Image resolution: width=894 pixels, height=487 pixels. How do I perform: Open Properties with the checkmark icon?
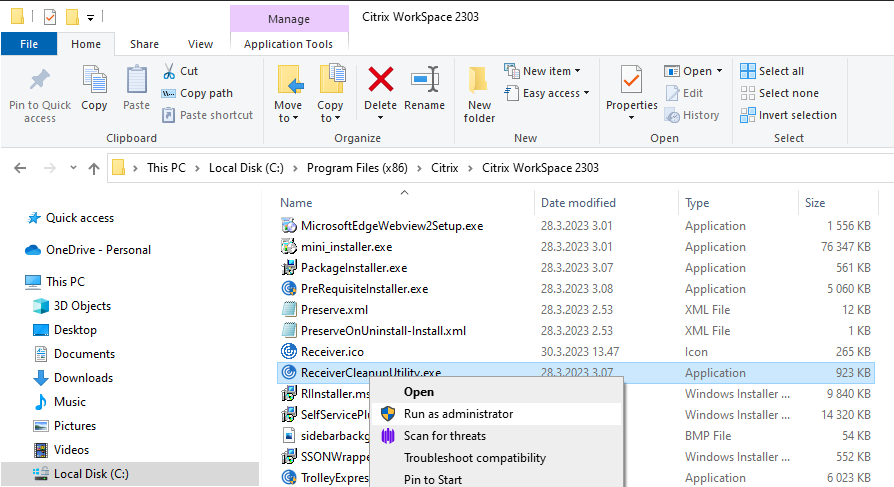click(x=632, y=92)
